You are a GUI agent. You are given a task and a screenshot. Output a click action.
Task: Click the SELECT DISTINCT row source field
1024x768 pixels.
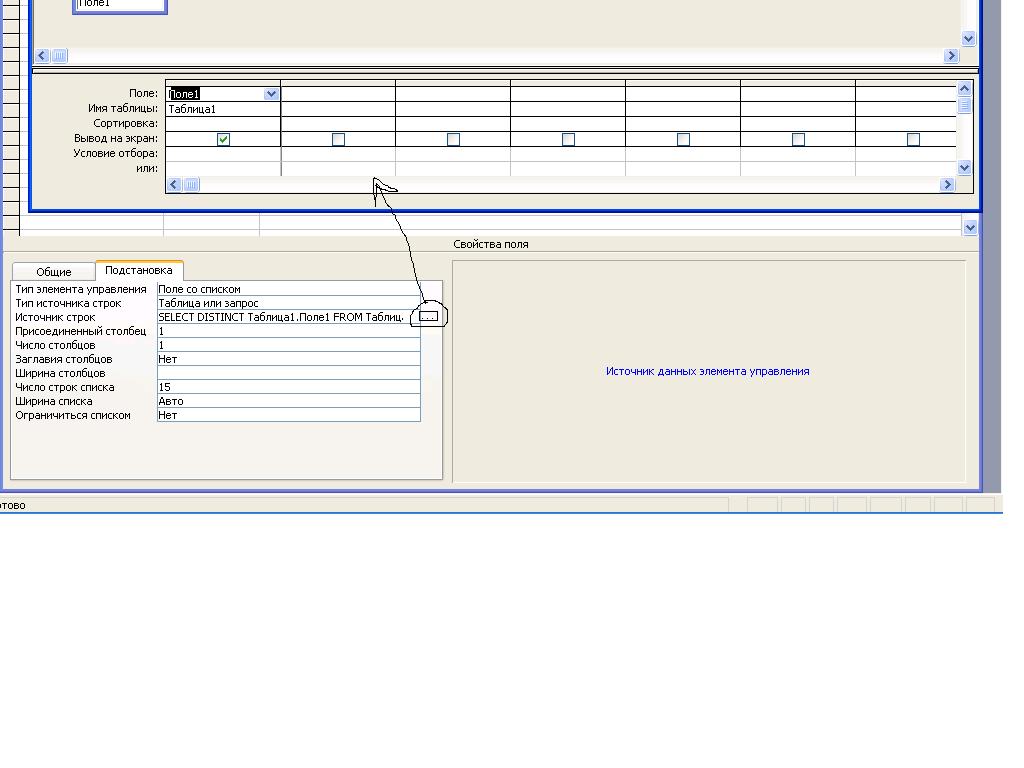283,317
